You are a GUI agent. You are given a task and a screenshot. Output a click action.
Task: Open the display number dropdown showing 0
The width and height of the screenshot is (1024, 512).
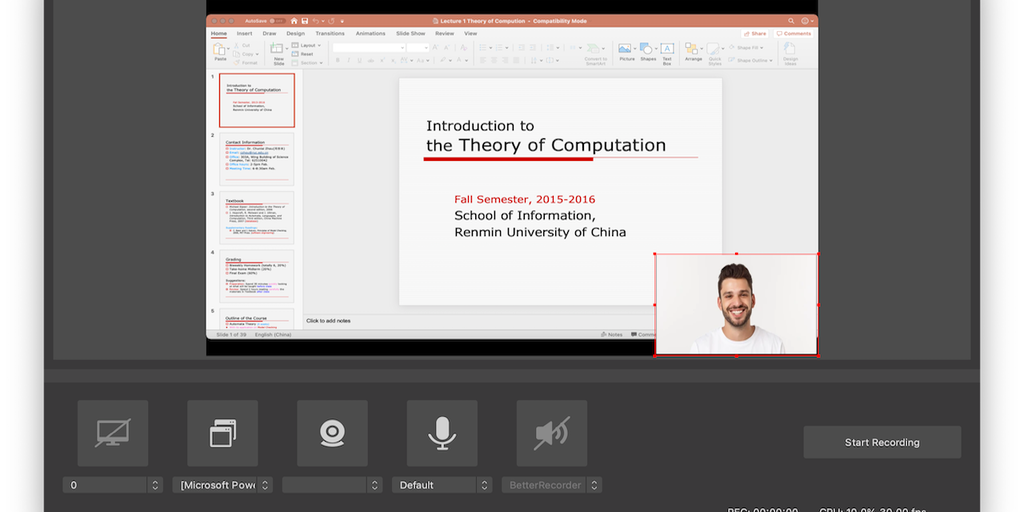point(112,485)
